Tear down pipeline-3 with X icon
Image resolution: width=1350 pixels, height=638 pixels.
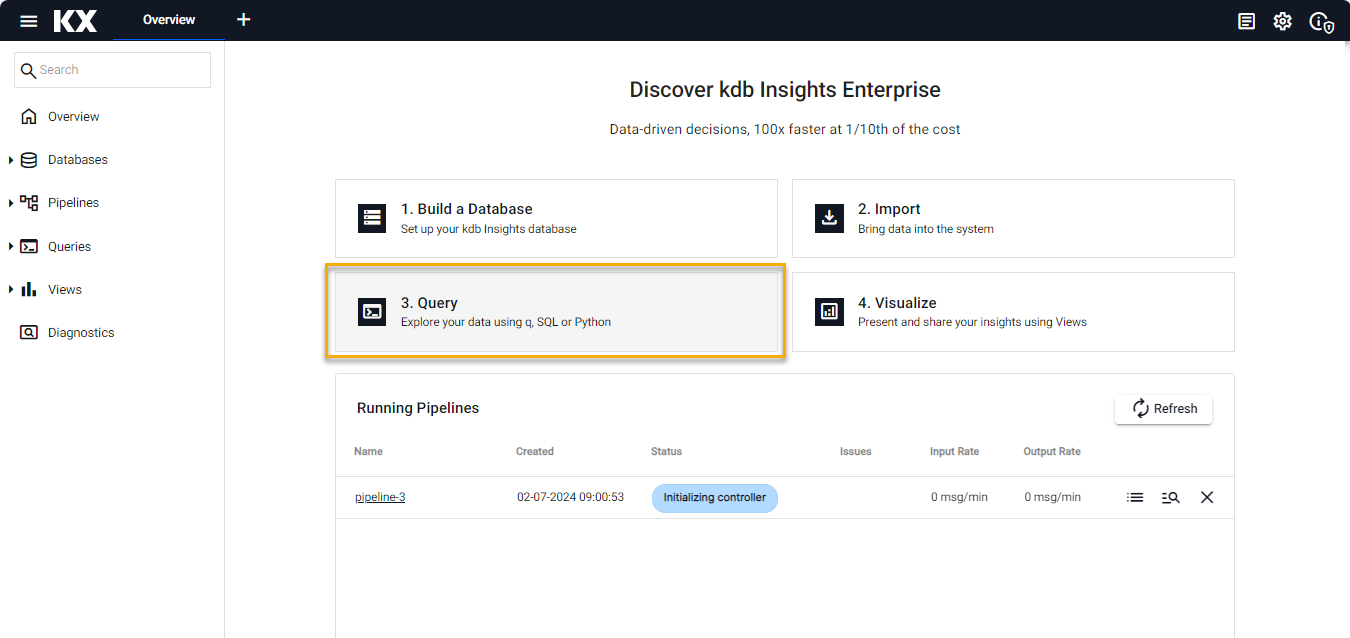tap(1207, 497)
